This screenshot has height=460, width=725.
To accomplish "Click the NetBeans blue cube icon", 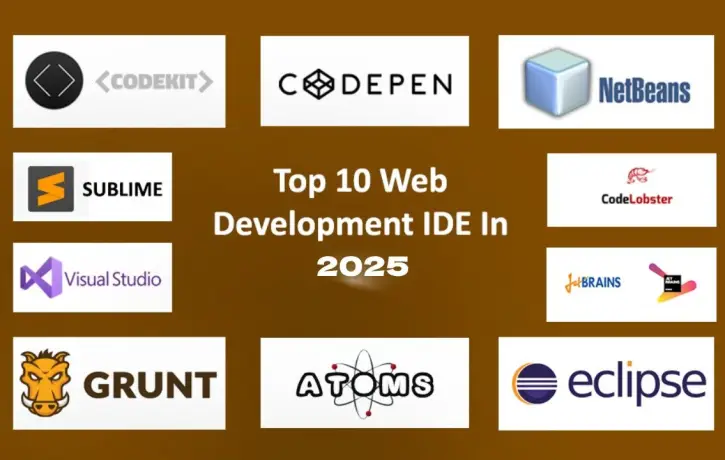I will click(558, 82).
